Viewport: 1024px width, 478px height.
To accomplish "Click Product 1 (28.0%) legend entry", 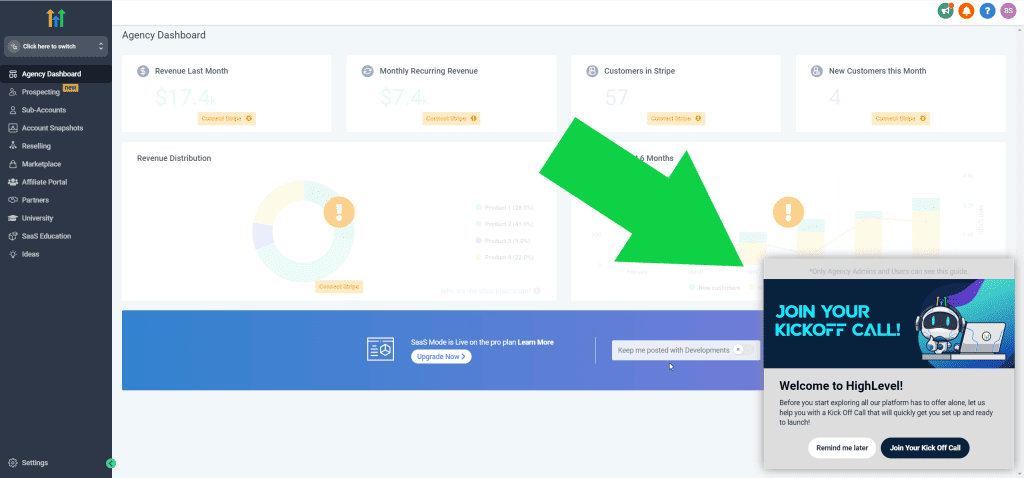I will pyautogui.click(x=505, y=208).
